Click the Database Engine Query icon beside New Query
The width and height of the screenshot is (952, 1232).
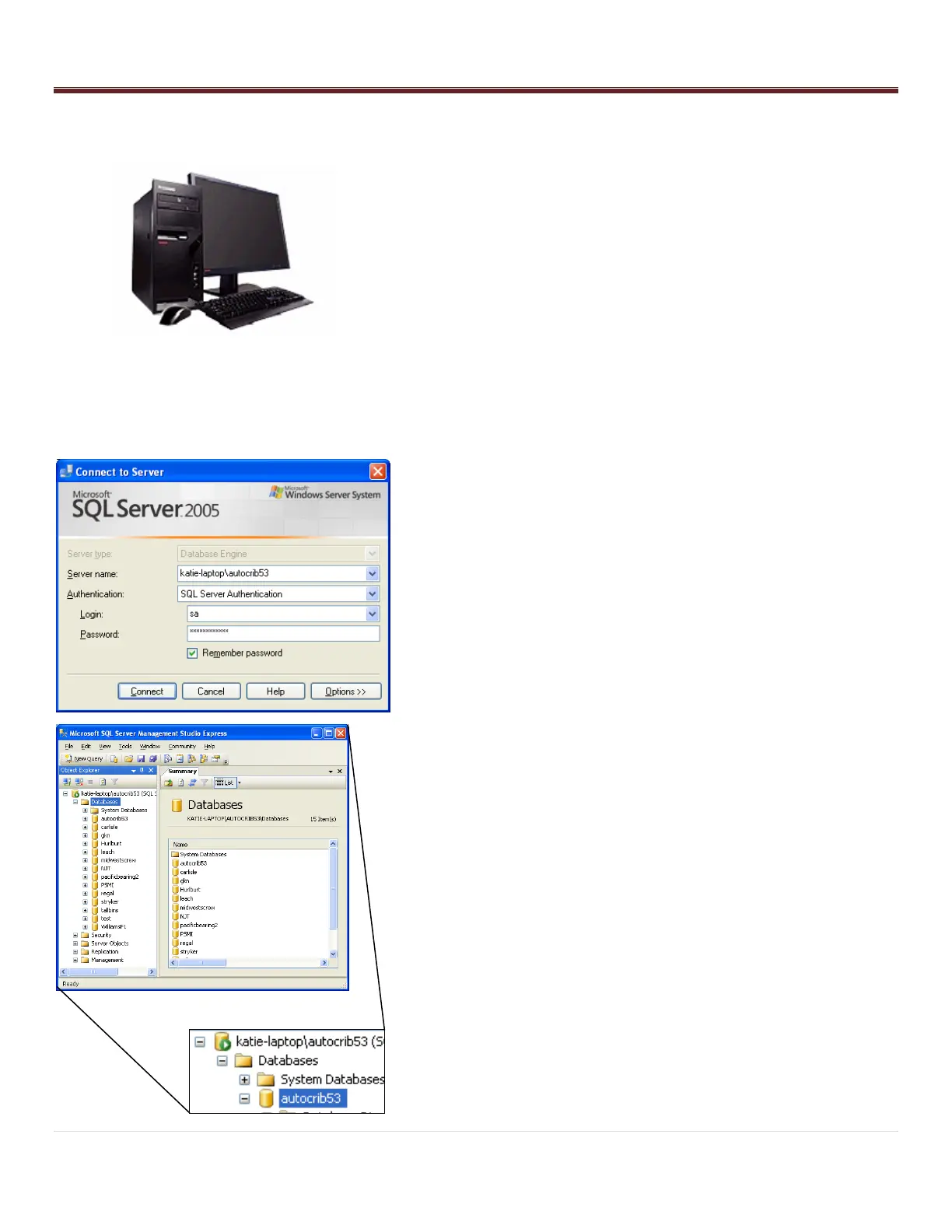114,759
